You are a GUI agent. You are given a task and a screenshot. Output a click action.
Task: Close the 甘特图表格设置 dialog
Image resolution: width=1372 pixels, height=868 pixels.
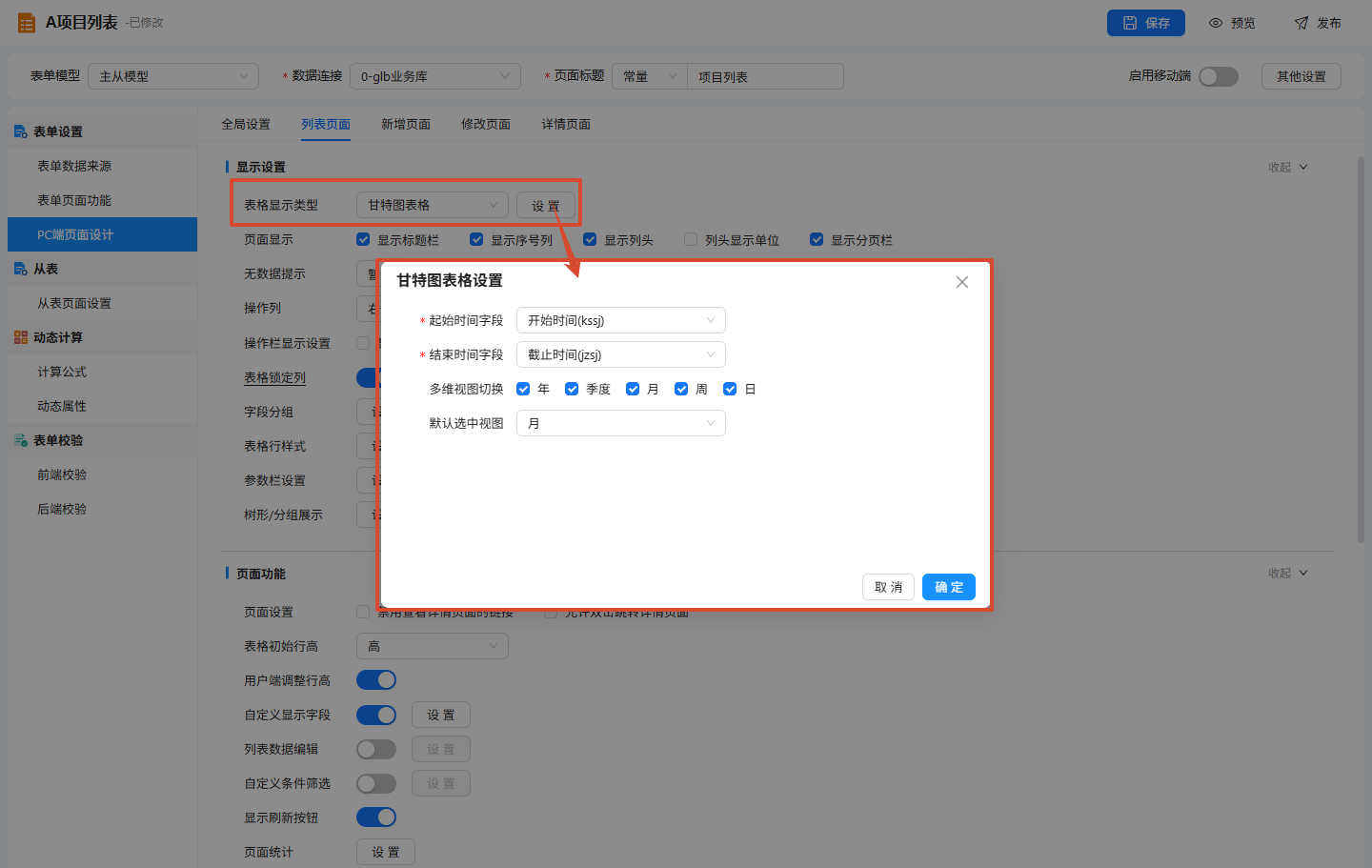[962, 282]
